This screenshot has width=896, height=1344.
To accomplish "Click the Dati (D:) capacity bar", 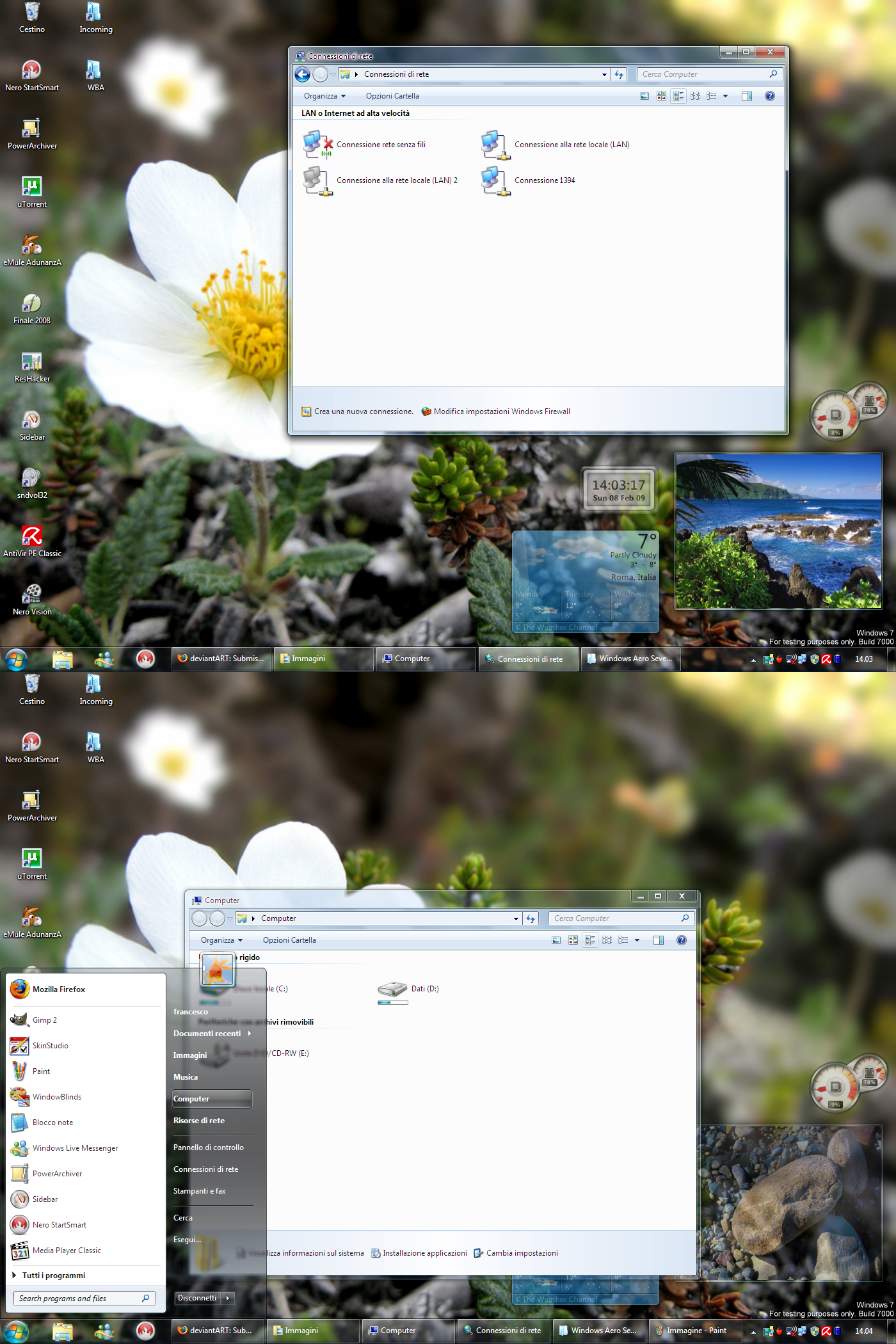I will [393, 1003].
